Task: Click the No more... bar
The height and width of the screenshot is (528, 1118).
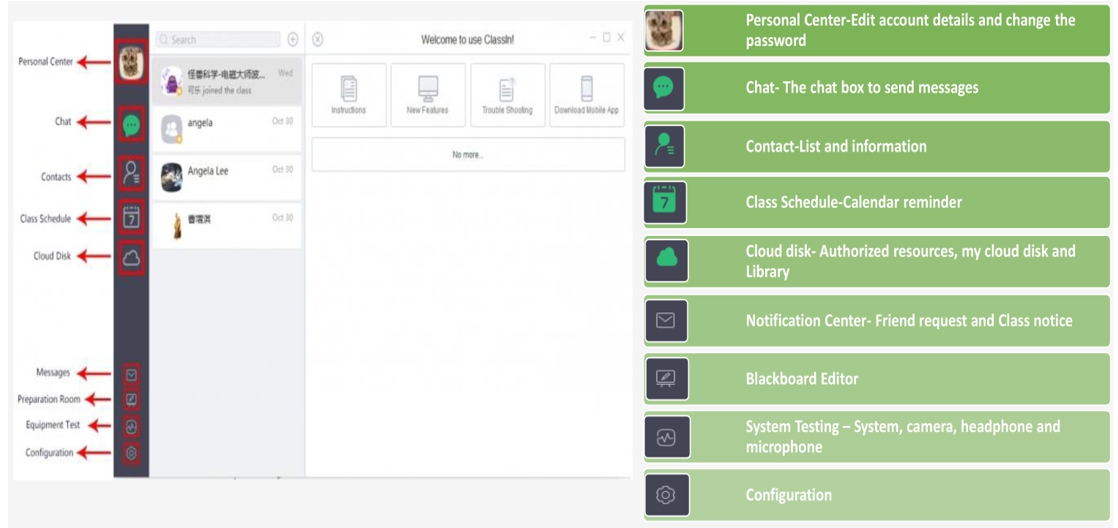Action: pyautogui.click(x=468, y=155)
